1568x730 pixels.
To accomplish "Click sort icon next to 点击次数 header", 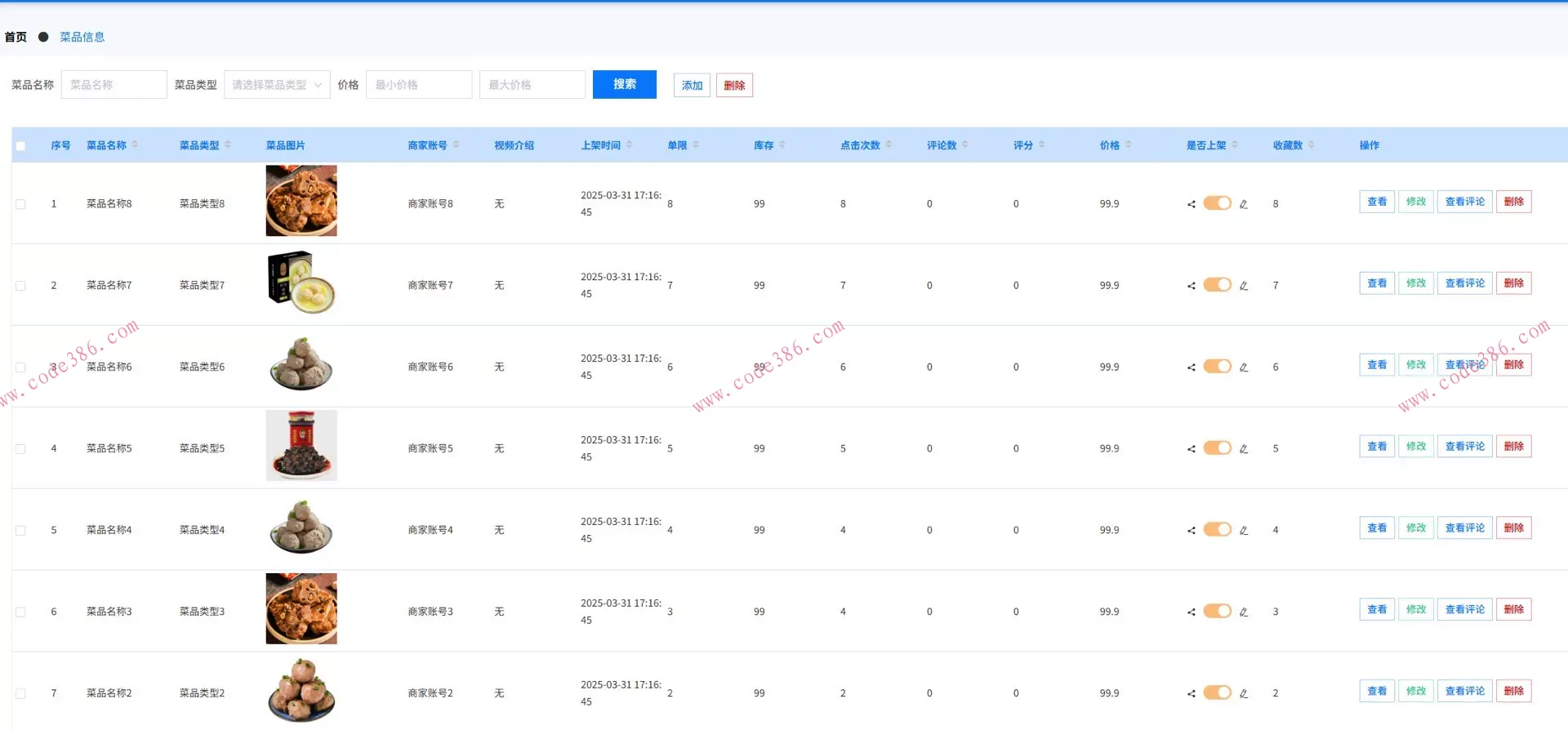I will point(889,145).
